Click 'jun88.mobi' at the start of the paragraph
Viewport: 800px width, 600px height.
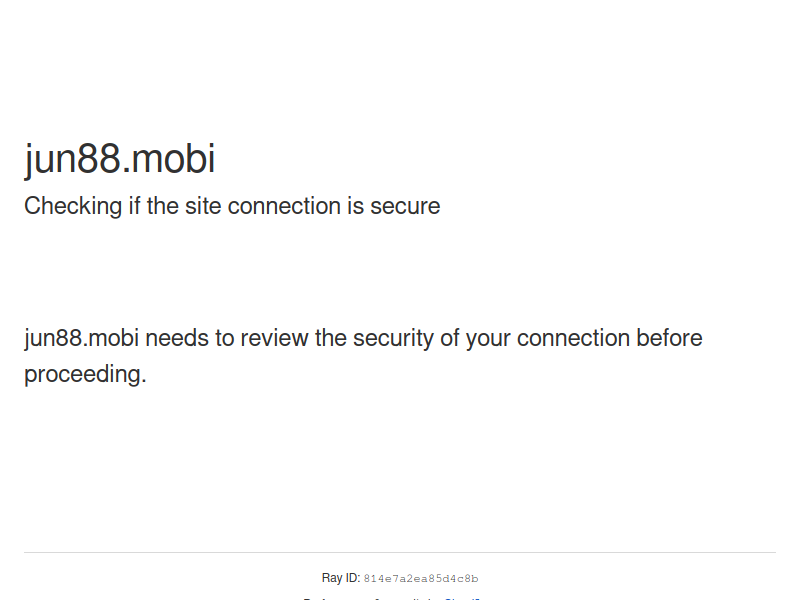(x=82, y=338)
